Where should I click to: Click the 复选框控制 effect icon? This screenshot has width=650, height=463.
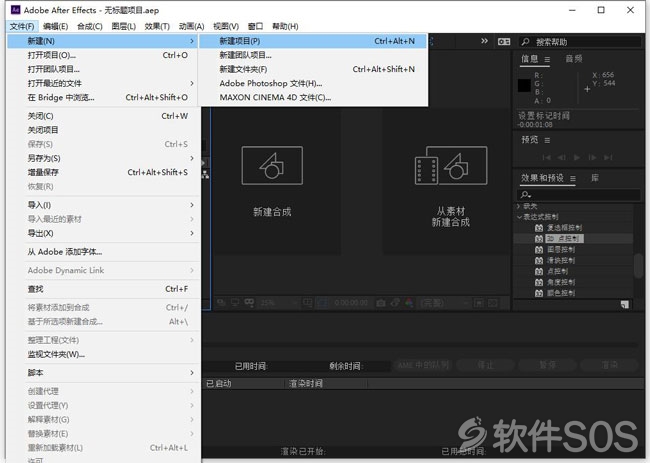click(538, 228)
